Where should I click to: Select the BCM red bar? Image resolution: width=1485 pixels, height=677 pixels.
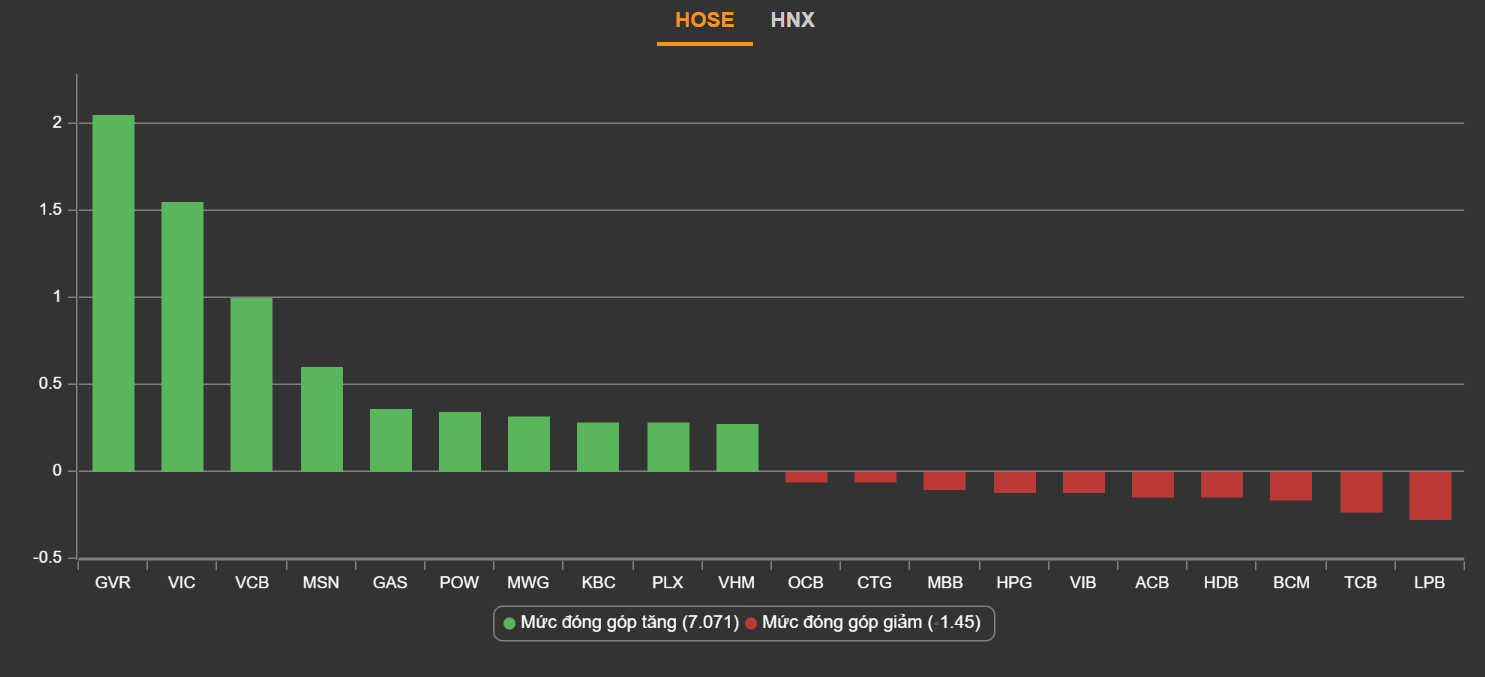[x=1291, y=486]
